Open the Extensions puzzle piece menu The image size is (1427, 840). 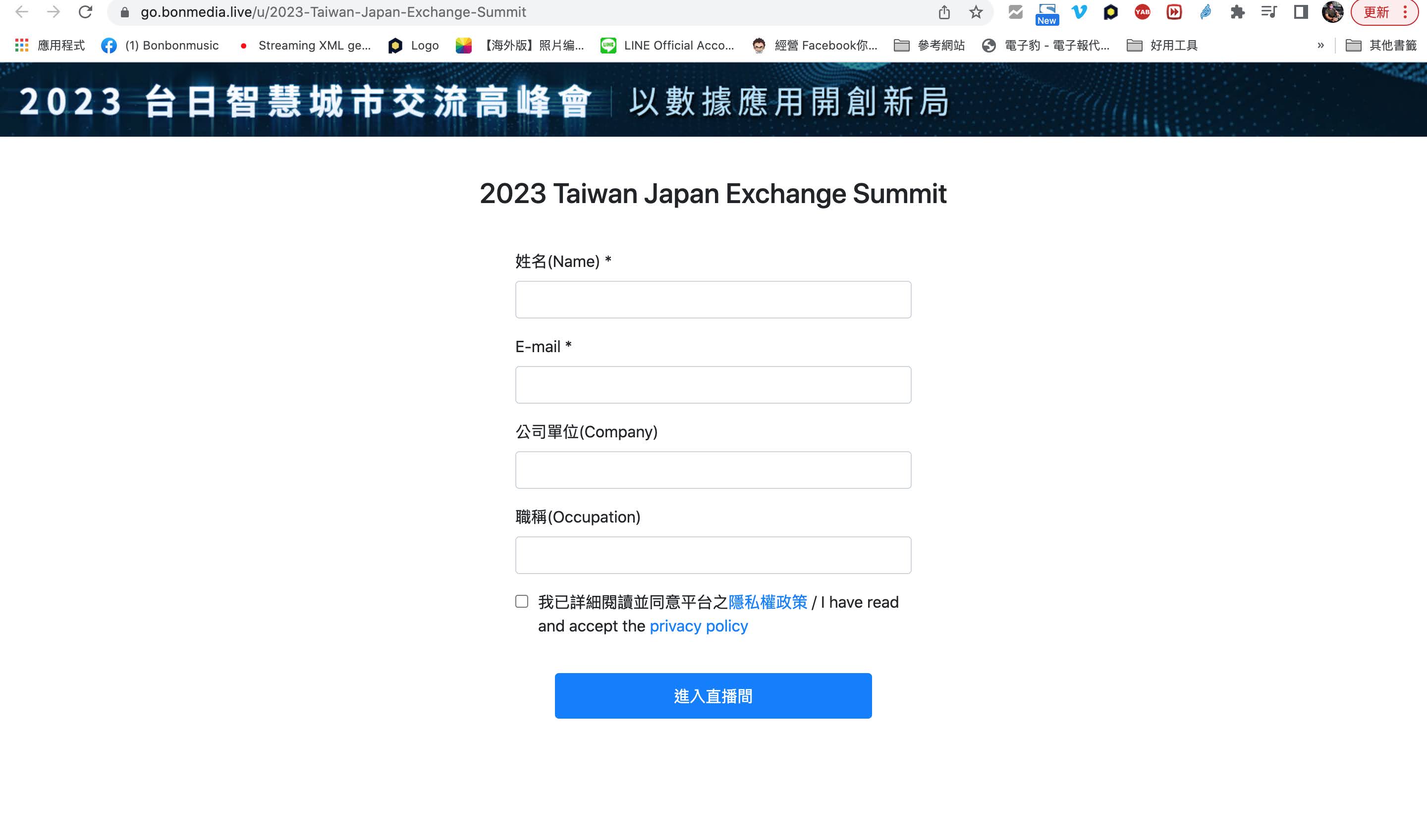tap(1237, 12)
